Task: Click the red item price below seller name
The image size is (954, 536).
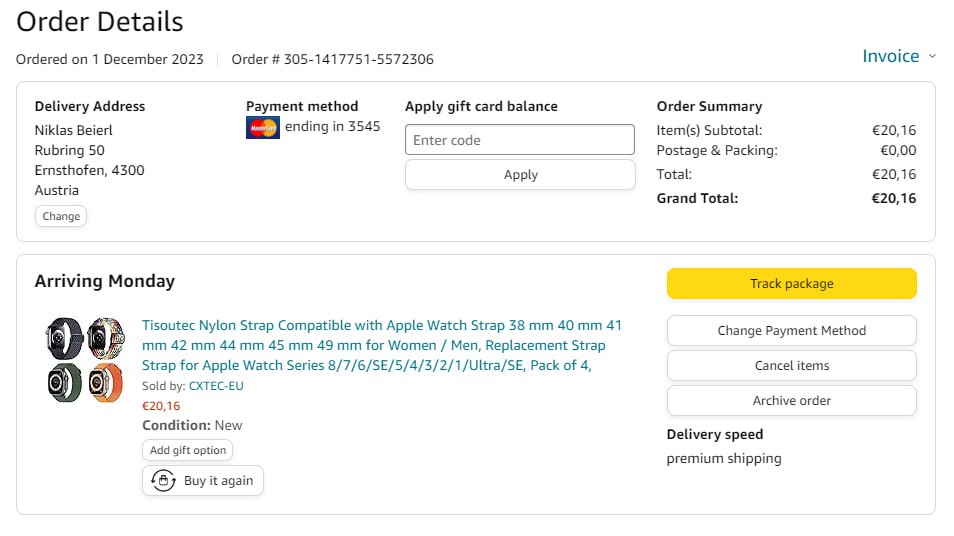Action: tap(161, 406)
